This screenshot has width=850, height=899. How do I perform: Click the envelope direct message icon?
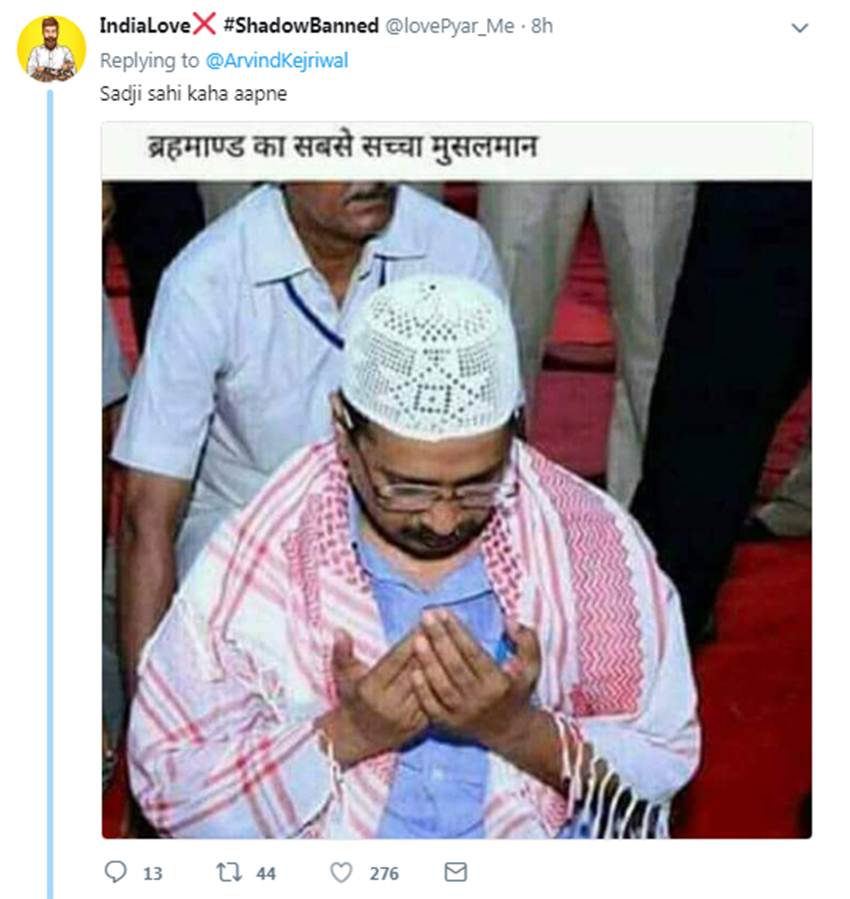455,872
